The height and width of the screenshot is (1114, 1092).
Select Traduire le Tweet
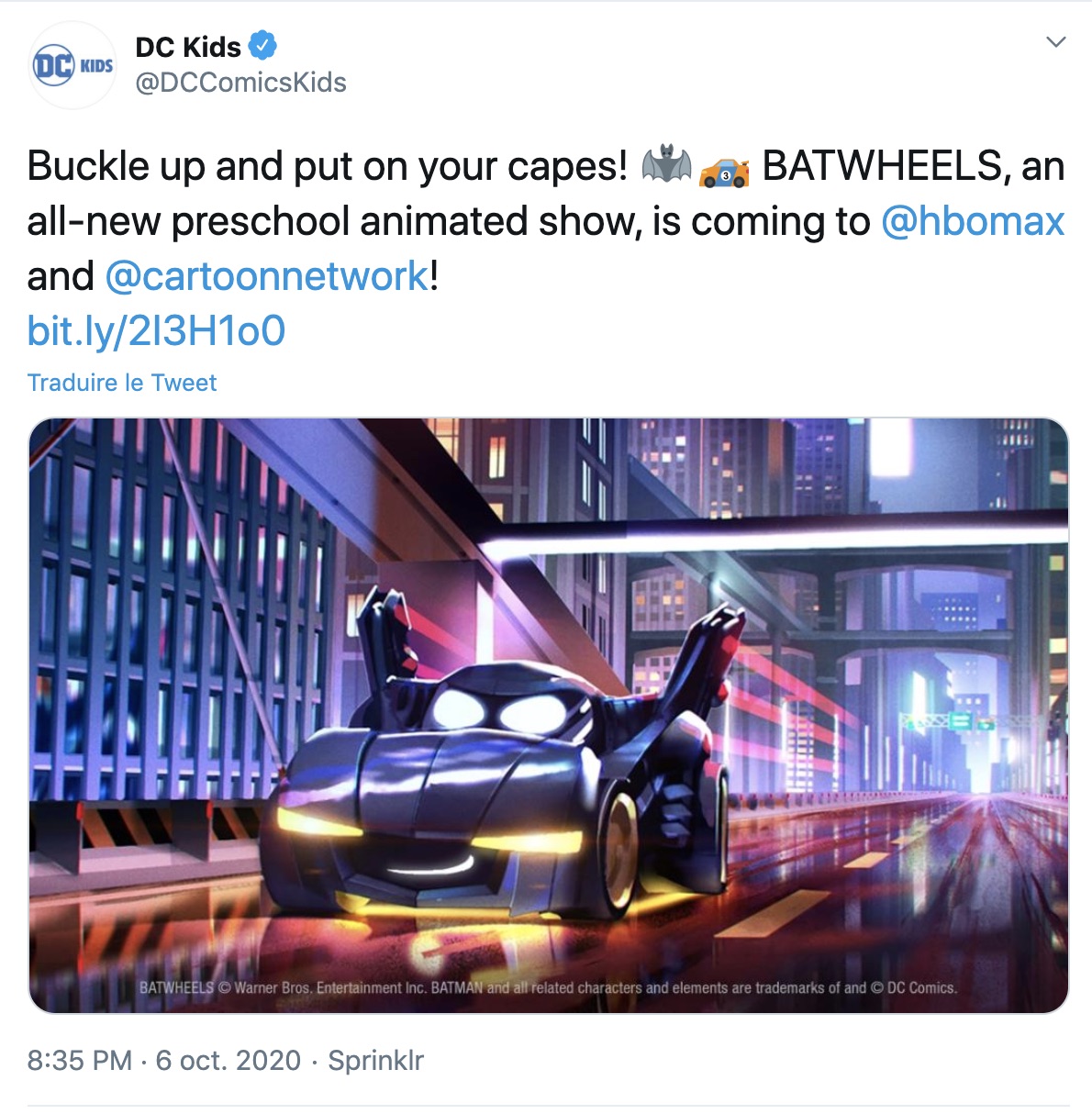[x=122, y=383]
